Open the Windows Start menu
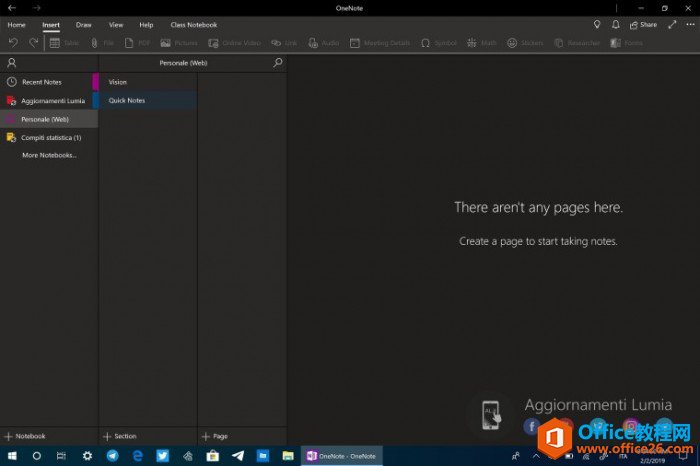700x466 pixels. pyautogui.click(x=12, y=456)
